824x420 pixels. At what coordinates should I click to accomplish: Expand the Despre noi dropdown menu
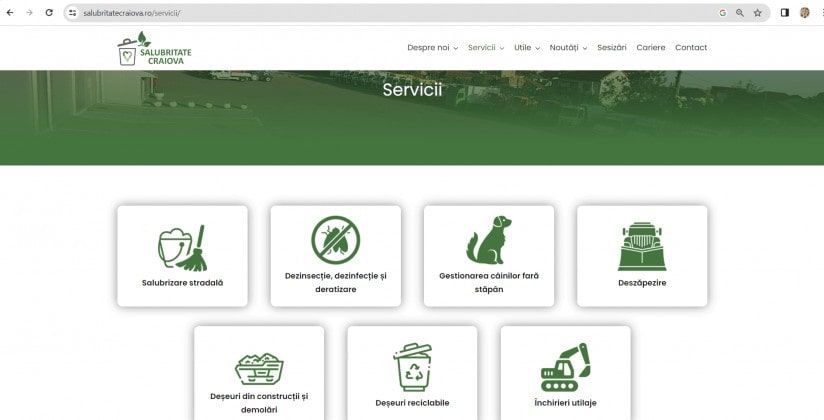click(432, 48)
